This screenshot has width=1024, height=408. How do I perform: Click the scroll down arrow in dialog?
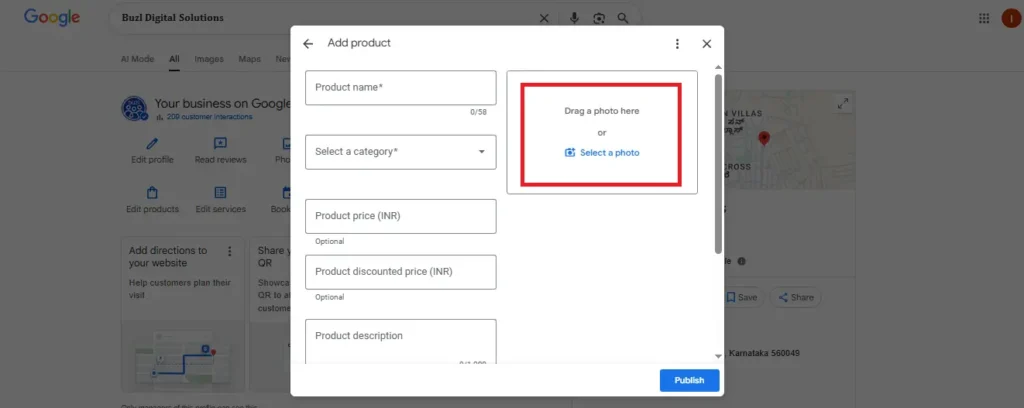[718, 356]
